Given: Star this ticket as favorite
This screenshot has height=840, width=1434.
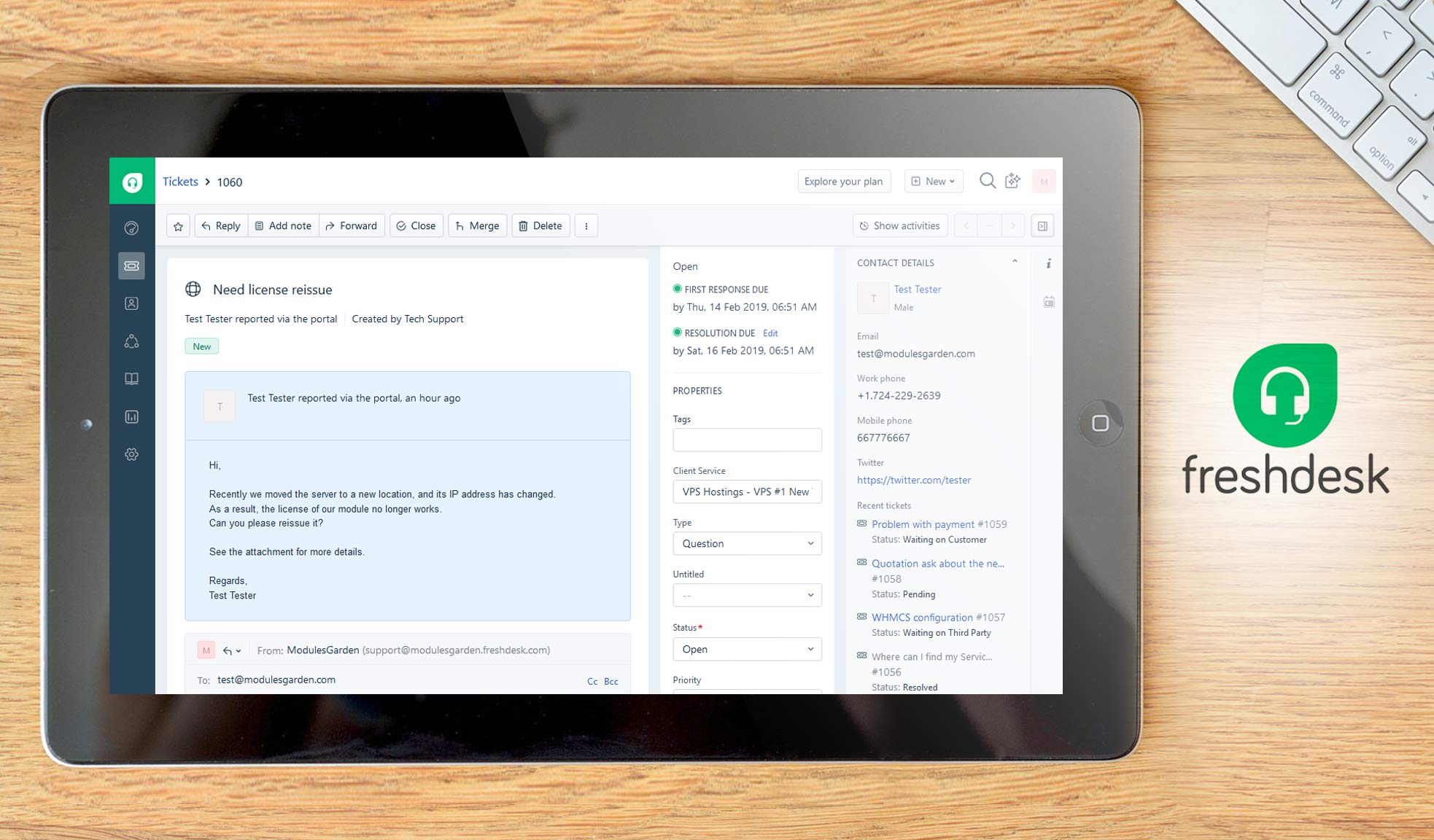Looking at the screenshot, I should click(x=177, y=225).
